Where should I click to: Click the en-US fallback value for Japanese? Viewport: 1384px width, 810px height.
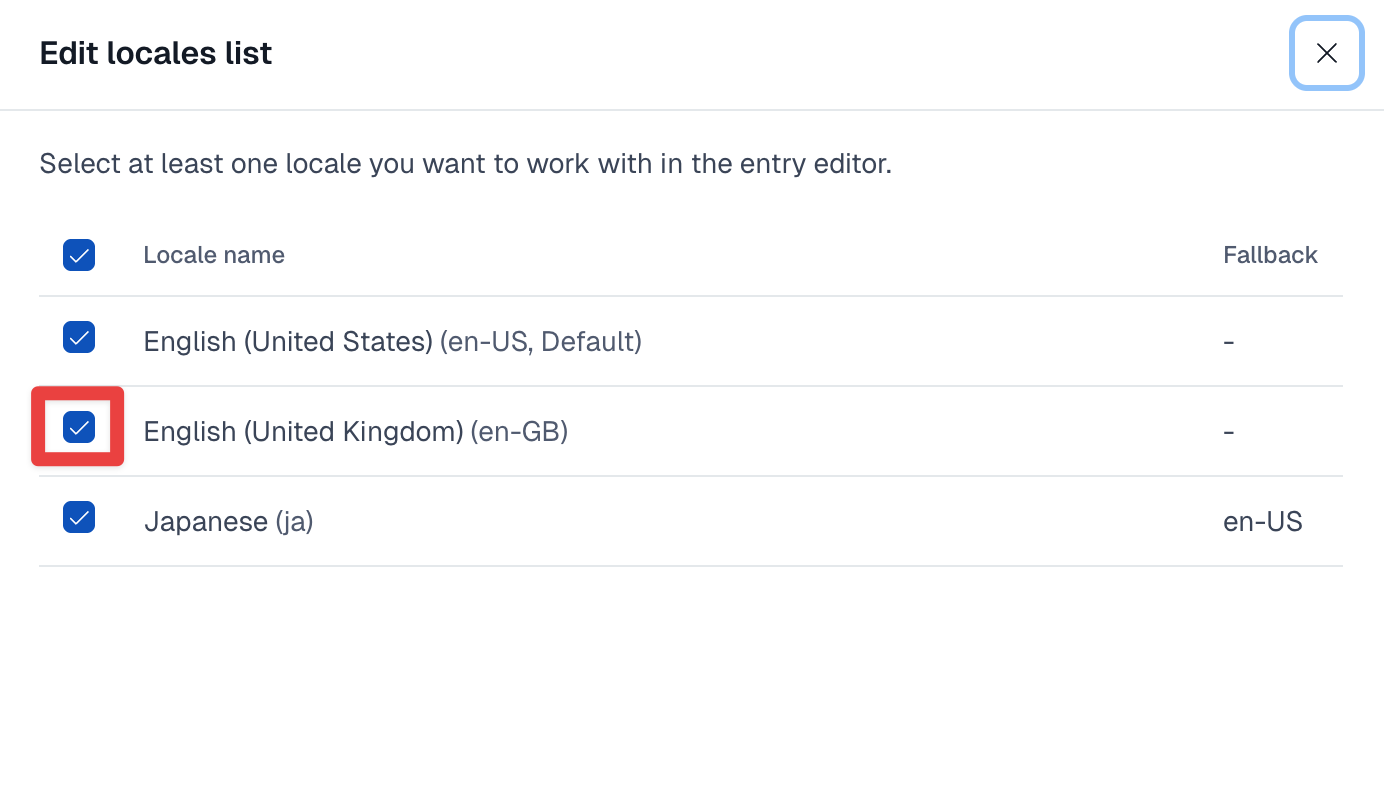[x=1262, y=522]
